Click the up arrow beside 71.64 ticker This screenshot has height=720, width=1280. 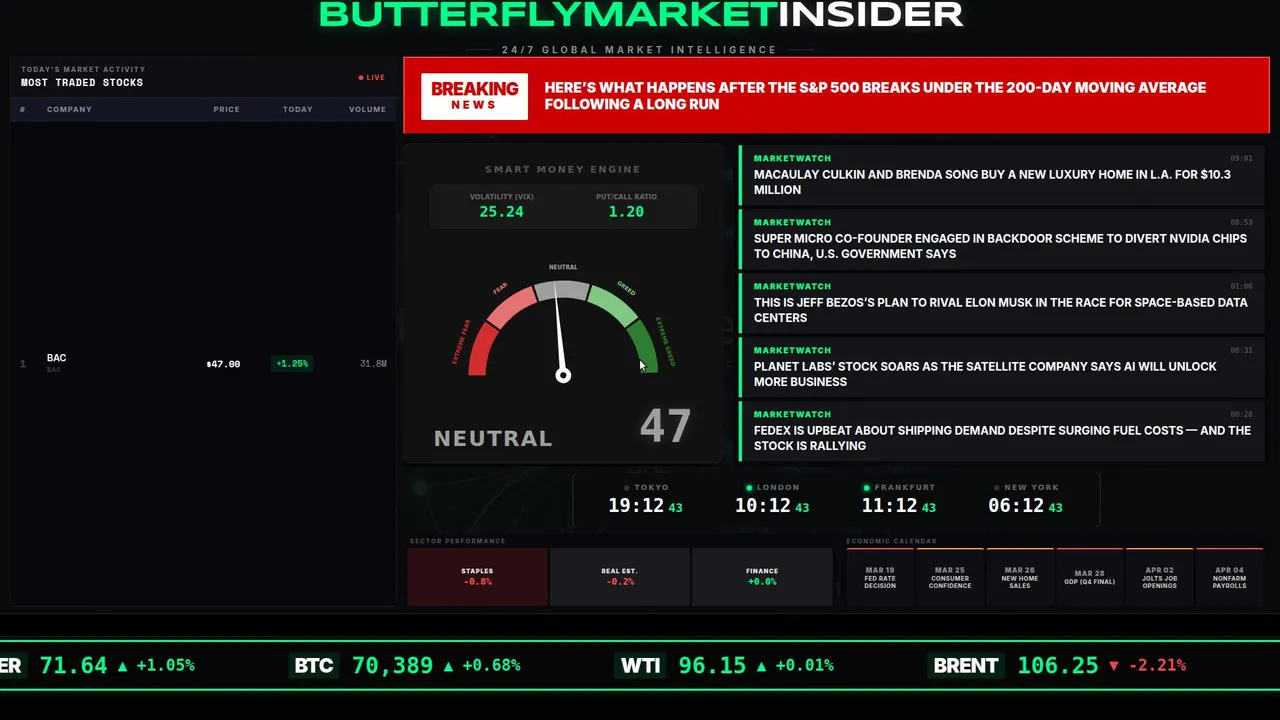point(122,666)
